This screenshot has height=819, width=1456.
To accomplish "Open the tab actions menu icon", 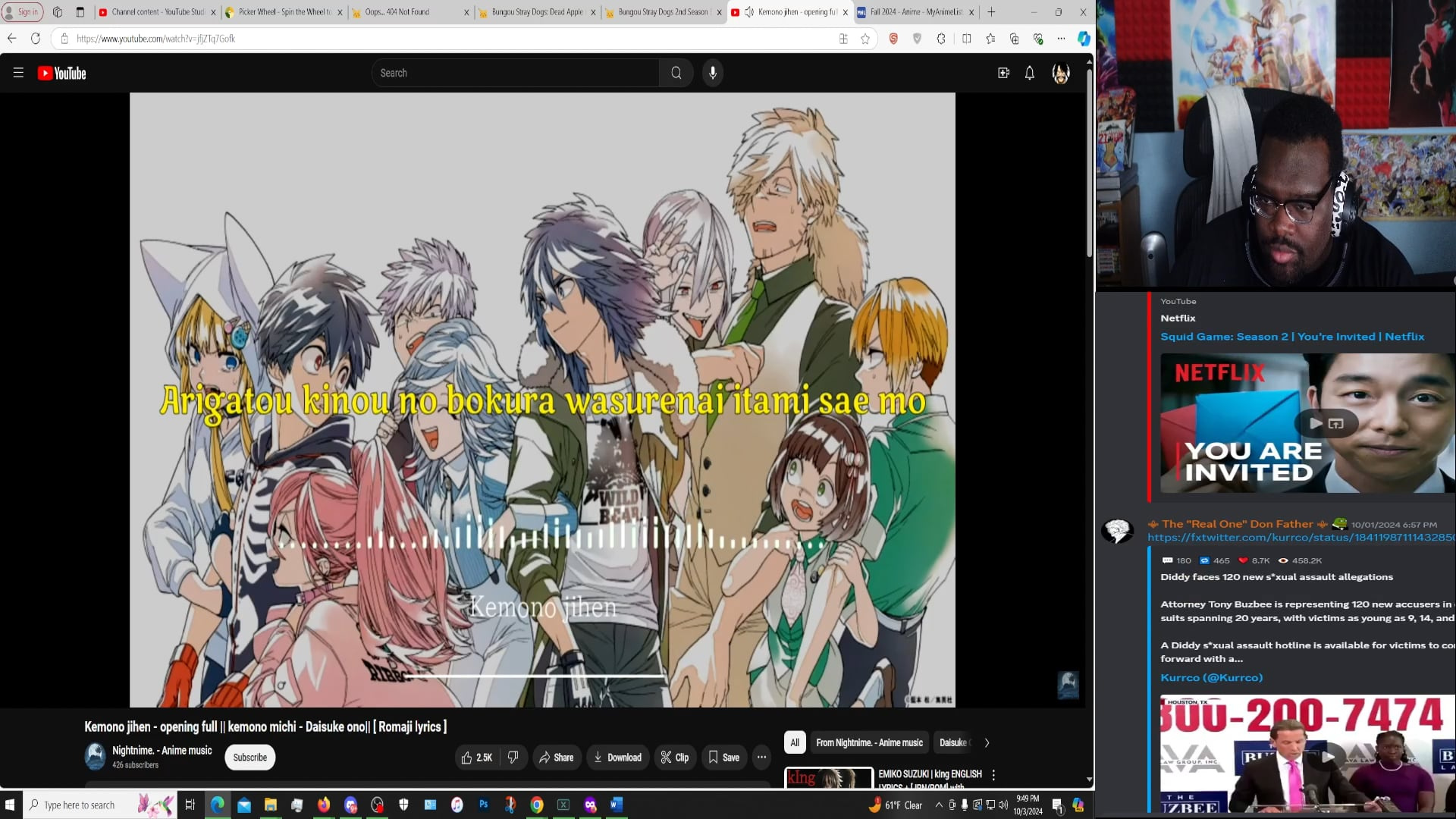I will [x=80, y=12].
